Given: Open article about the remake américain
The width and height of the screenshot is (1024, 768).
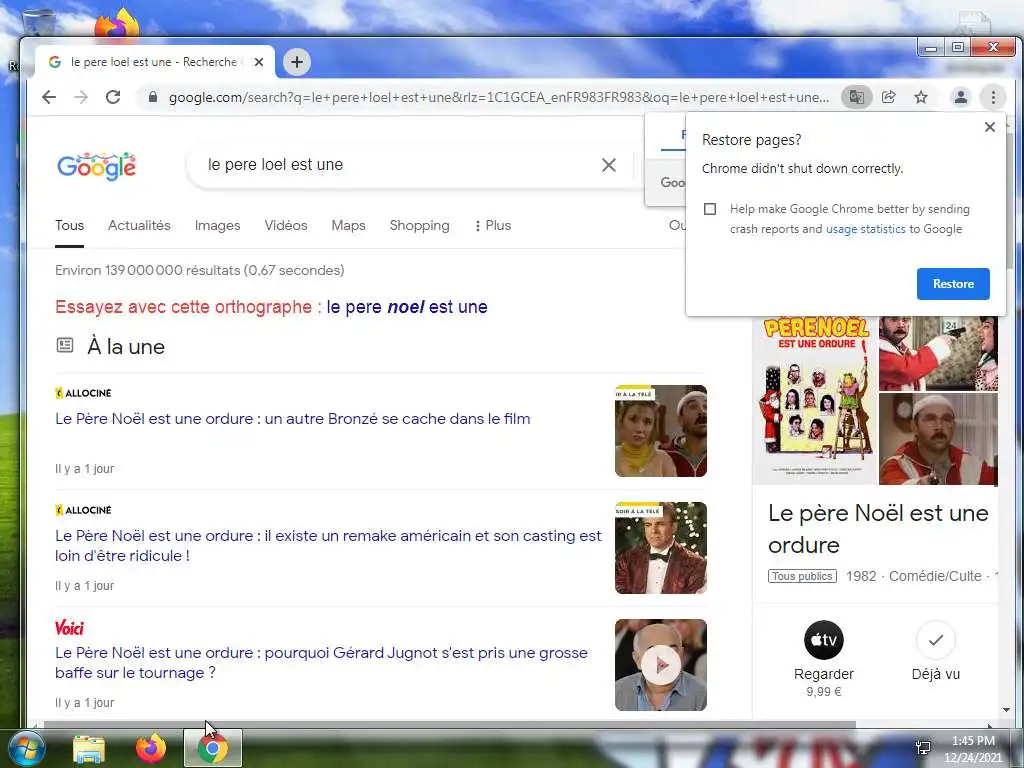Looking at the screenshot, I should click(328, 545).
